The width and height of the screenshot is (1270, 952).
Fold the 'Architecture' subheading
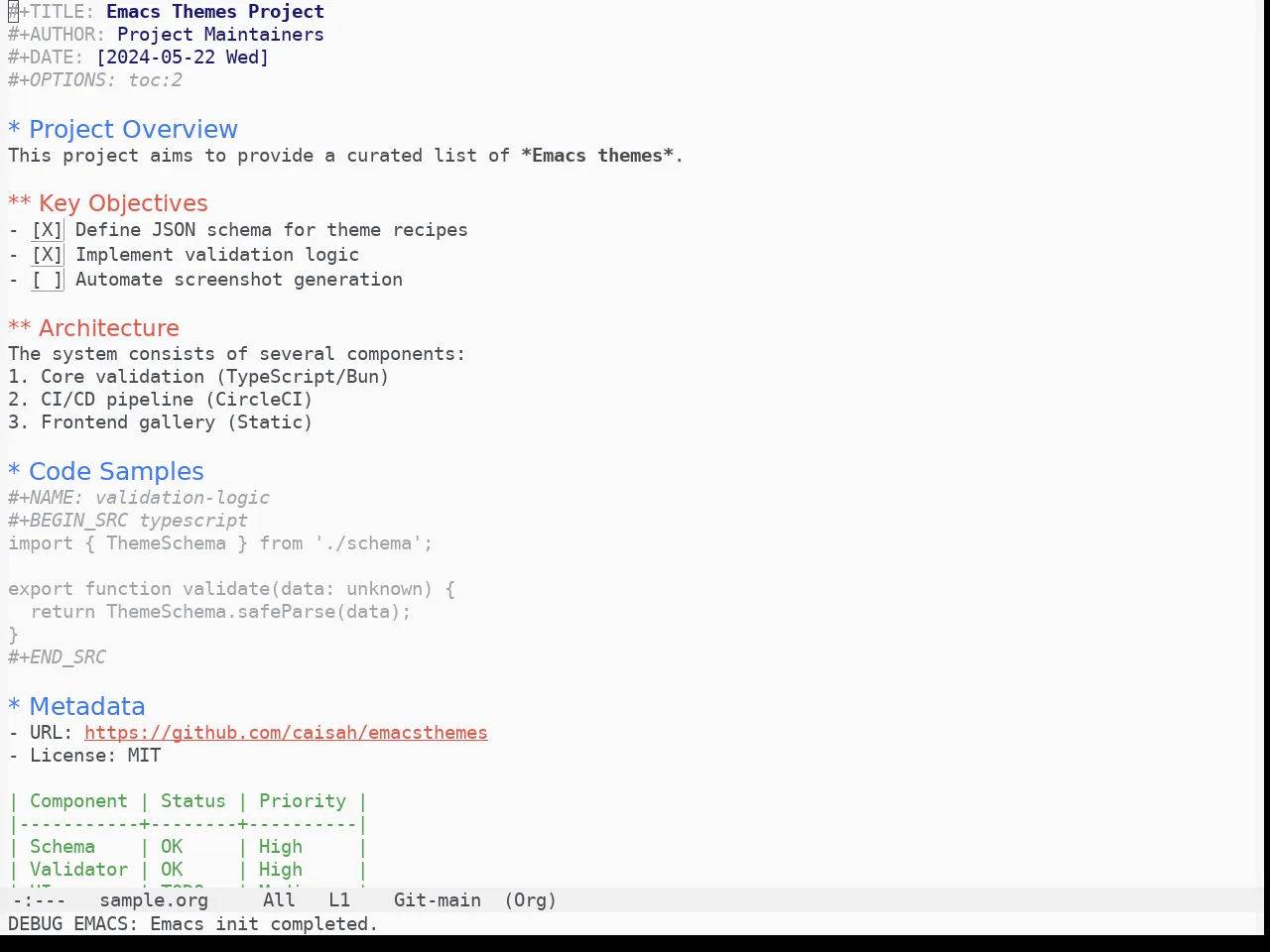(94, 328)
